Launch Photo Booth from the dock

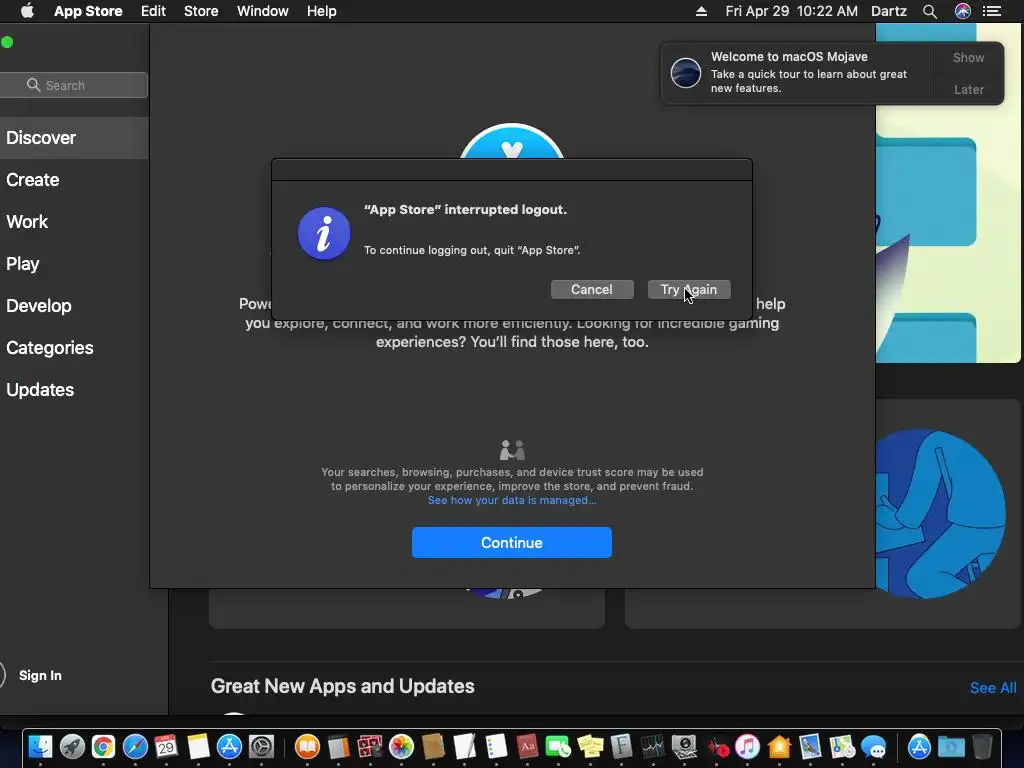click(370, 746)
